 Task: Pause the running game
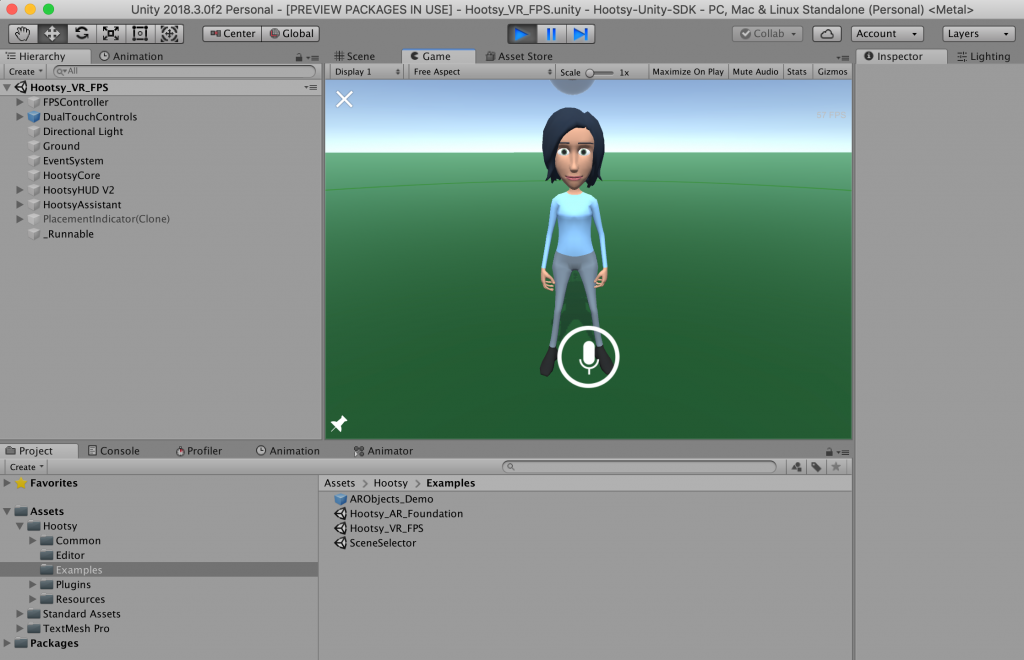[x=551, y=33]
